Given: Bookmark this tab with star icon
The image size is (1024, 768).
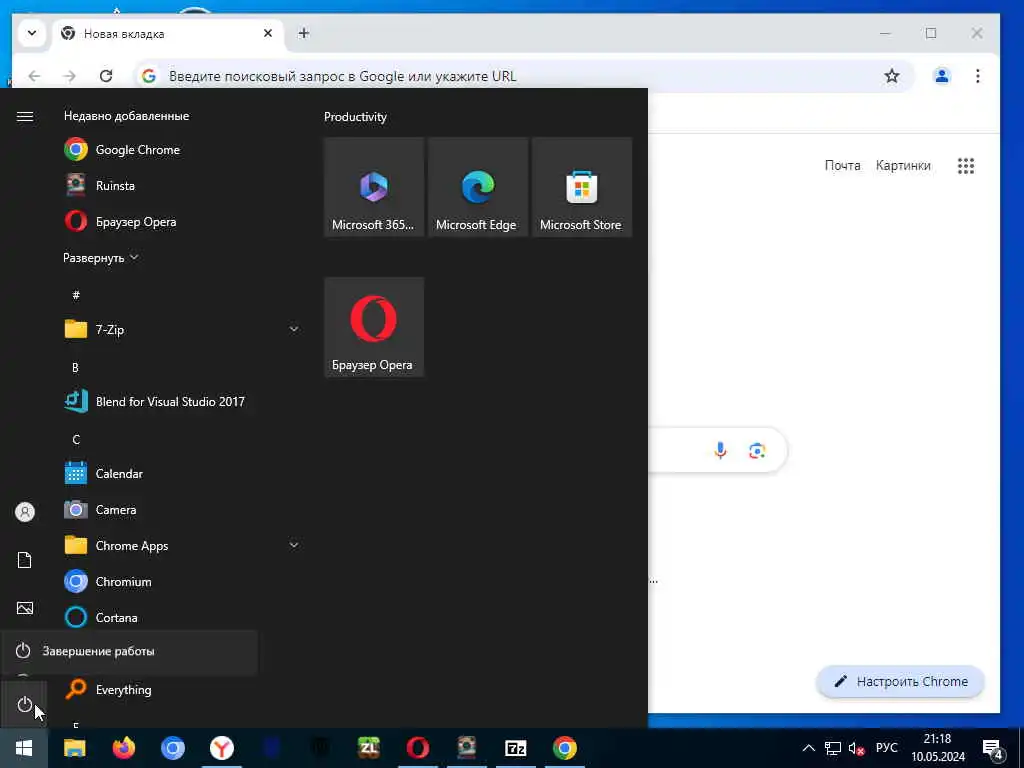Looking at the screenshot, I should tap(891, 76).
